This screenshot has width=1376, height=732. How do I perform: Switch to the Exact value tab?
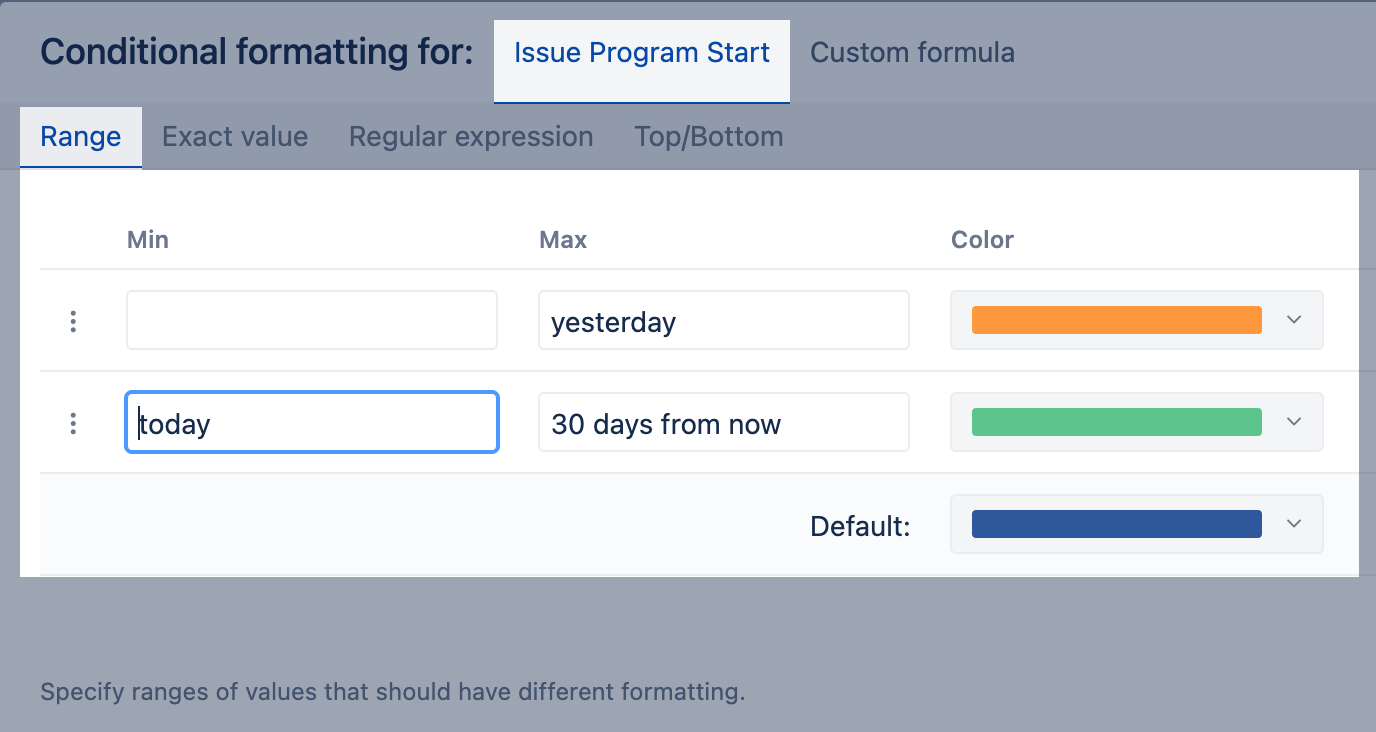(235, 137)
